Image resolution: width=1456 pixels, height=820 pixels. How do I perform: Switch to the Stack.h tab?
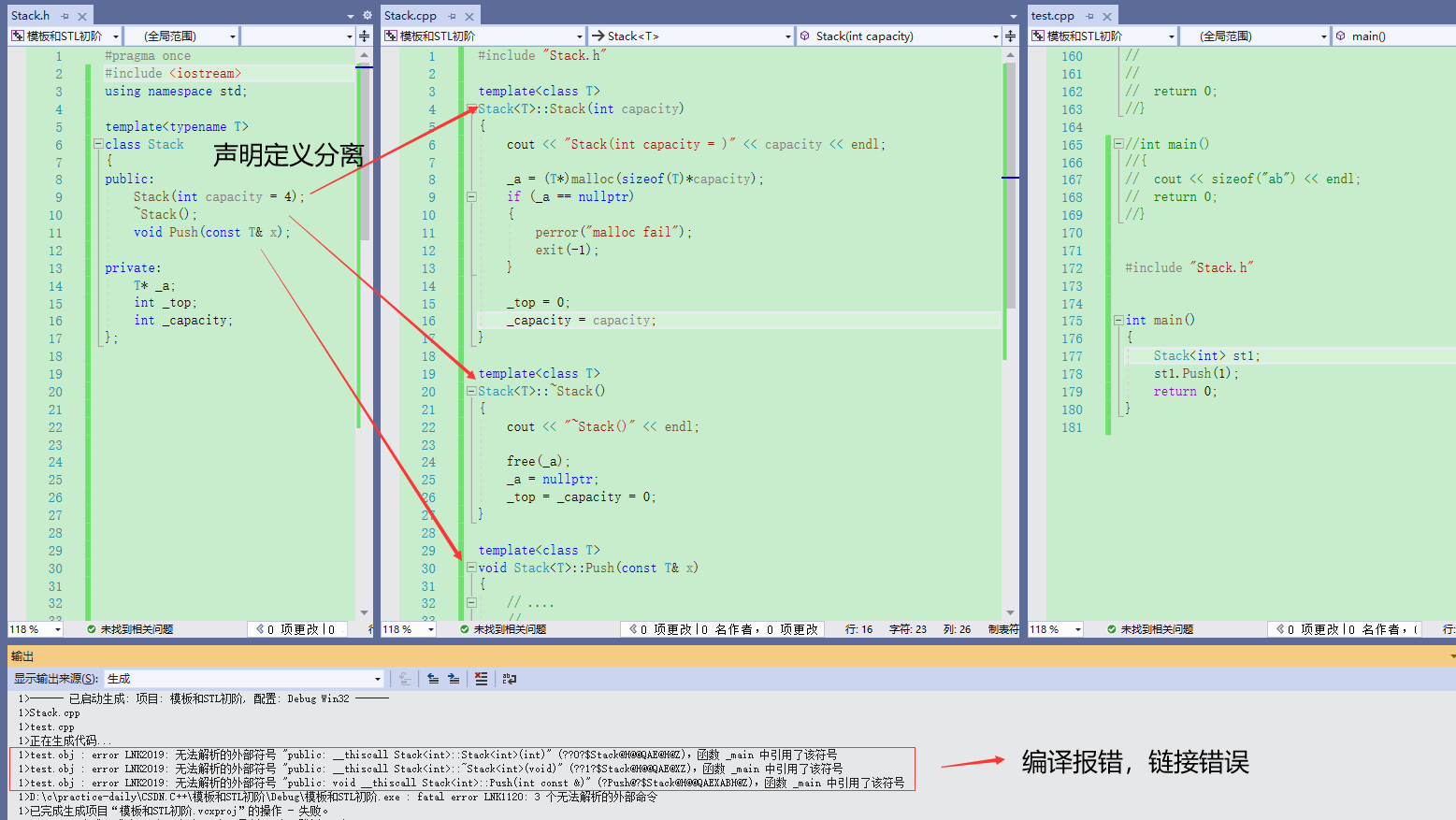(30, 16)
